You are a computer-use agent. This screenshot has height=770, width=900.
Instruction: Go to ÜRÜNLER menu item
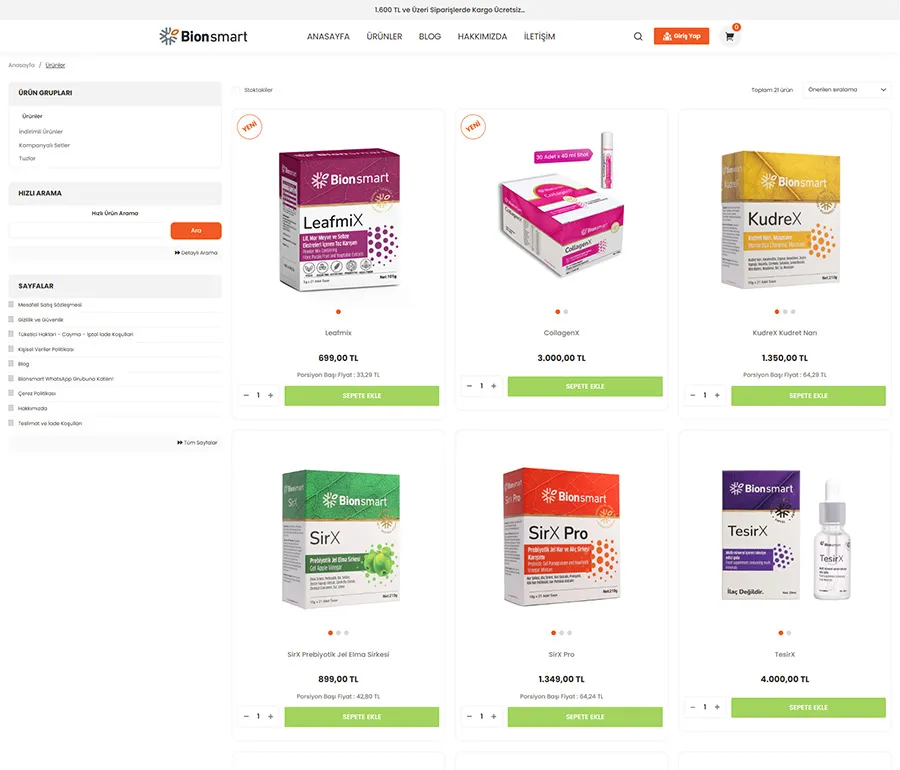(x=384, y=36)
